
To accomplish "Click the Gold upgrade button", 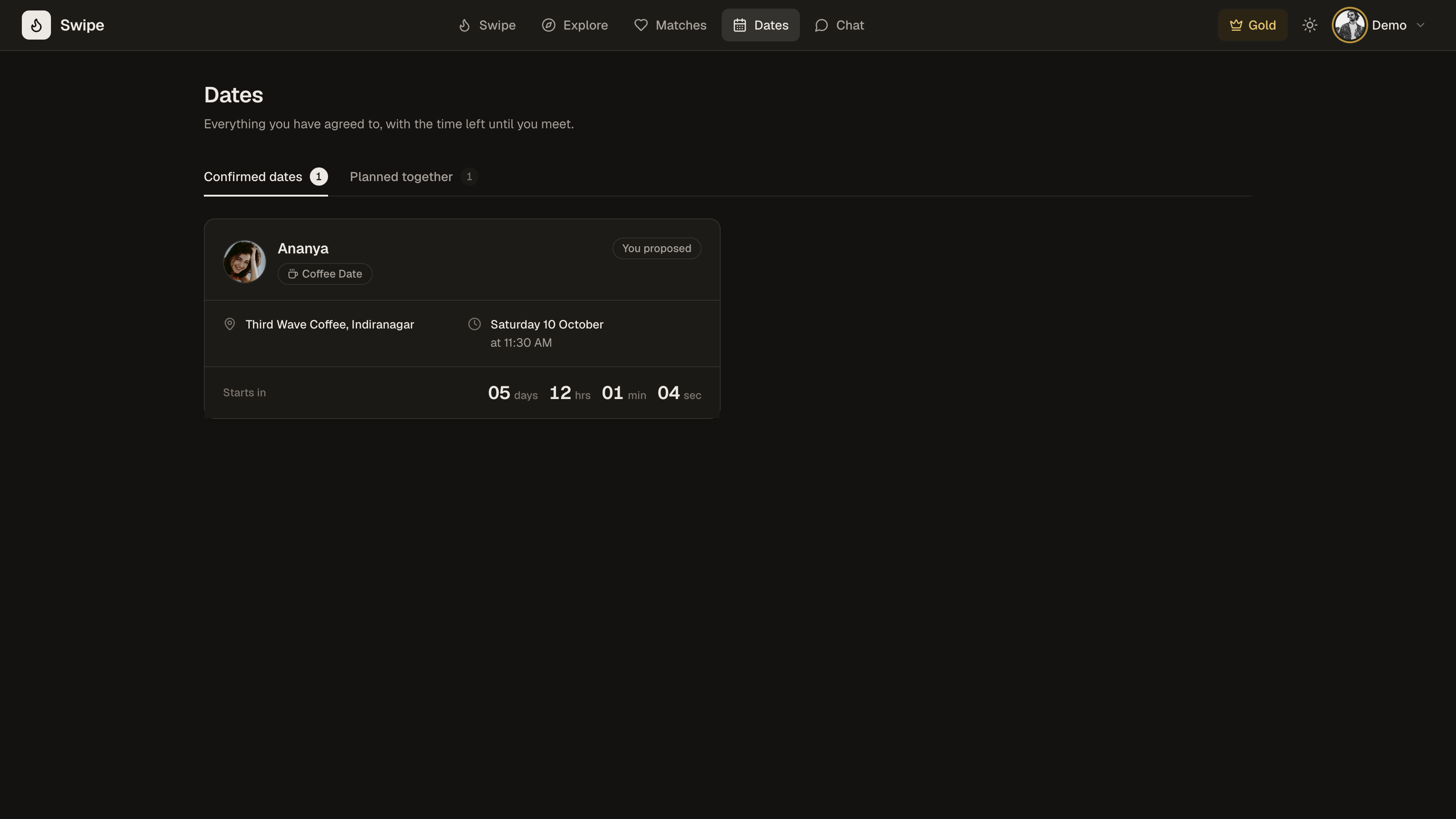I will (1253, 25).
